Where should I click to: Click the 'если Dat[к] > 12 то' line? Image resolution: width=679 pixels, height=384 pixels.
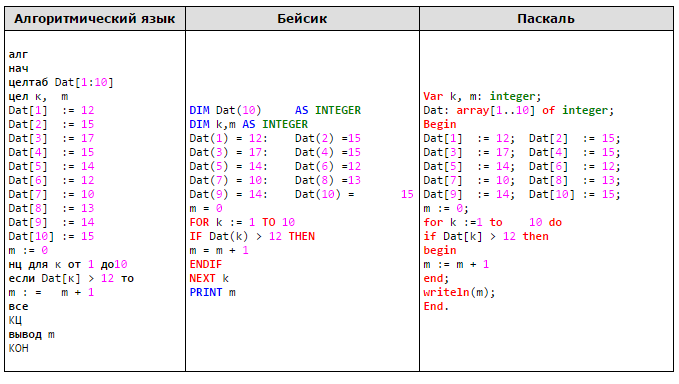click(71, 278)
